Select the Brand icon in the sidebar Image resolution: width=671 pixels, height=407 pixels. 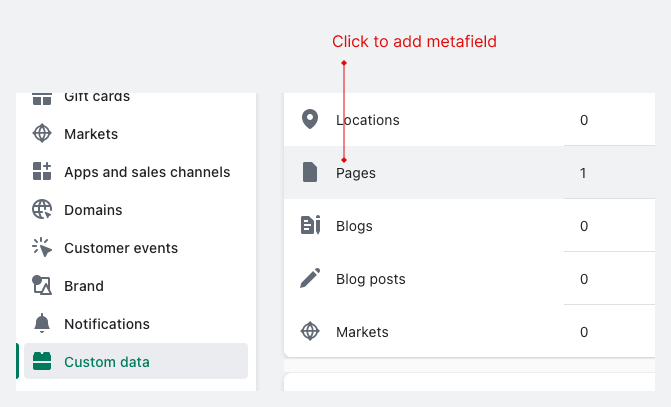pos(42,286)
